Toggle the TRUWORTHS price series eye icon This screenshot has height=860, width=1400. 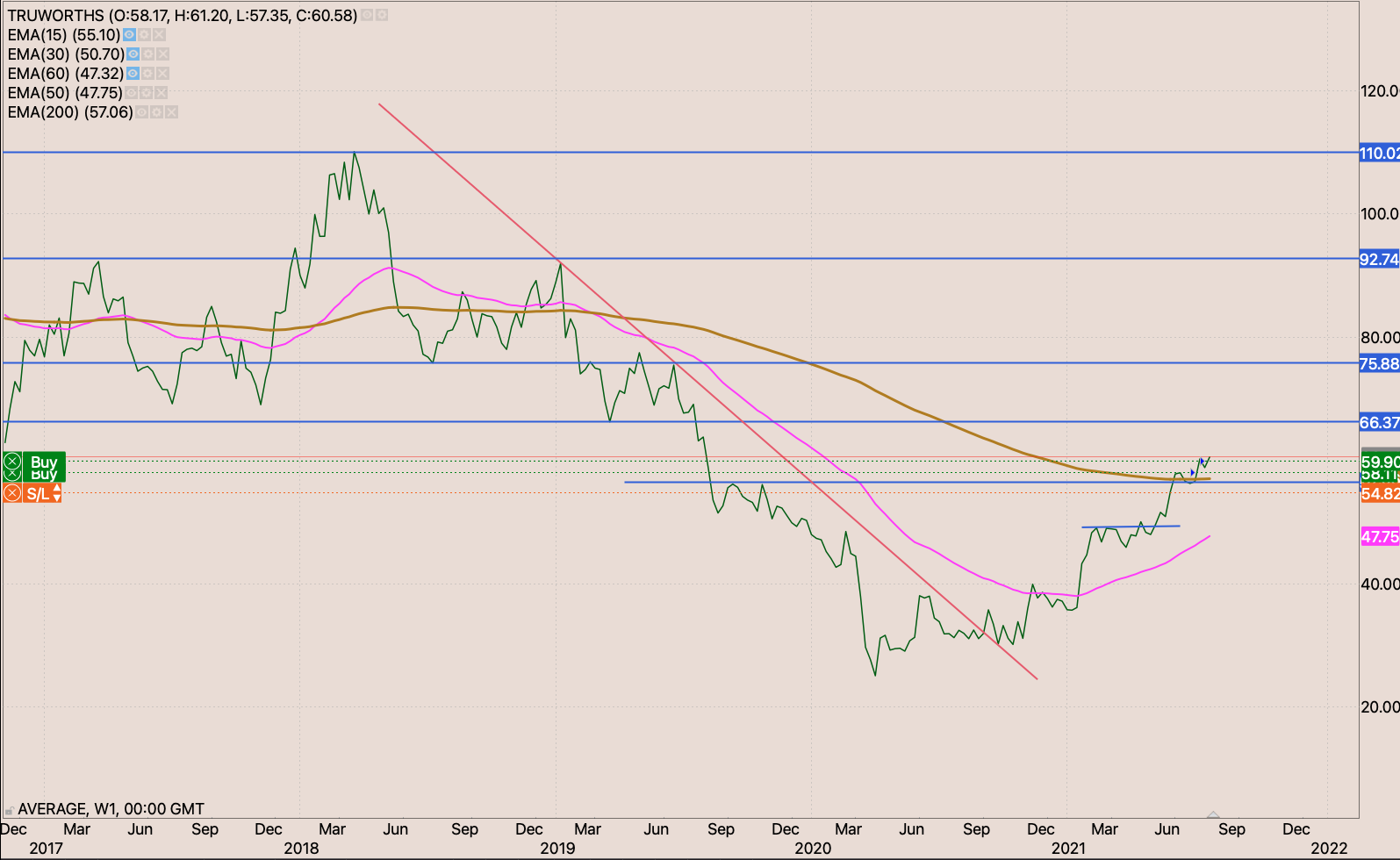coord(367,16)
